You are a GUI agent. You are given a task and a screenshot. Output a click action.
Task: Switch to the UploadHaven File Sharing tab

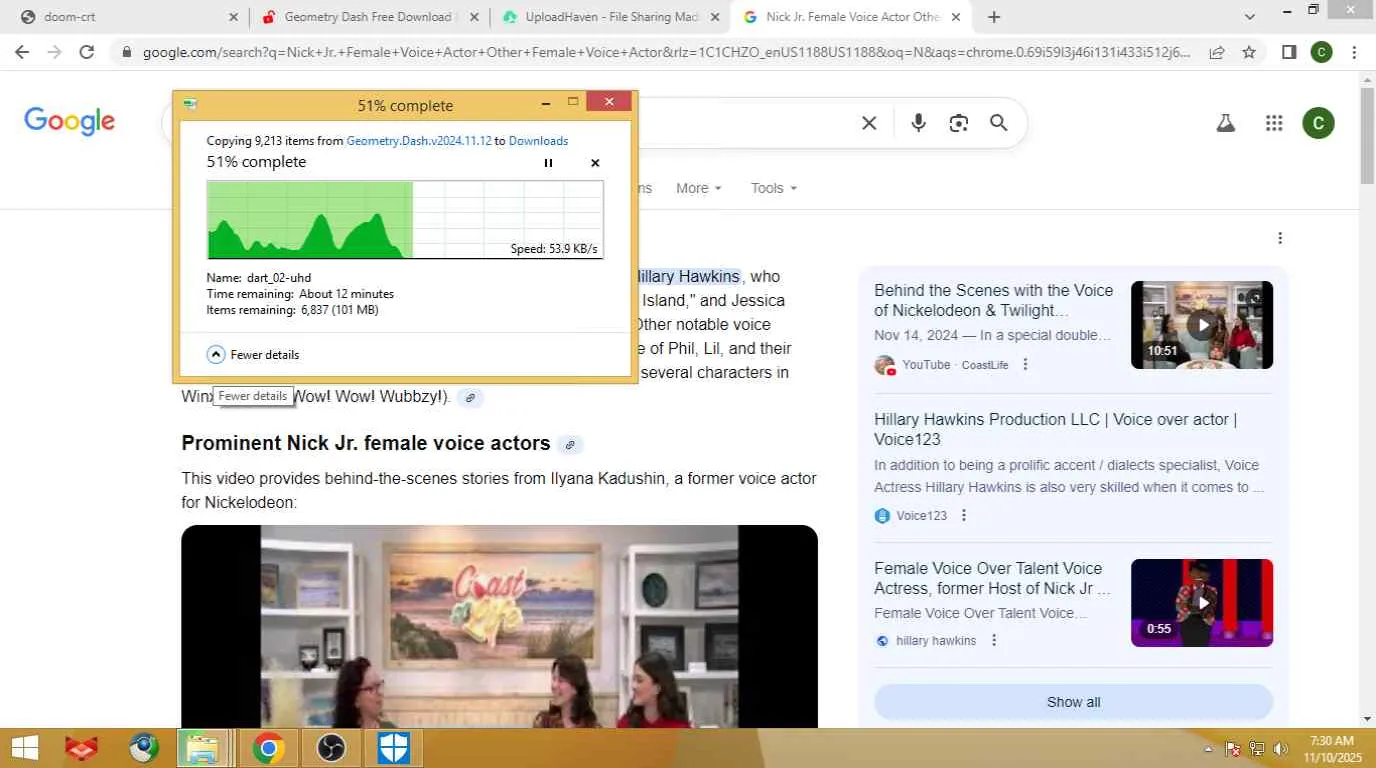(x=610, y=17)
